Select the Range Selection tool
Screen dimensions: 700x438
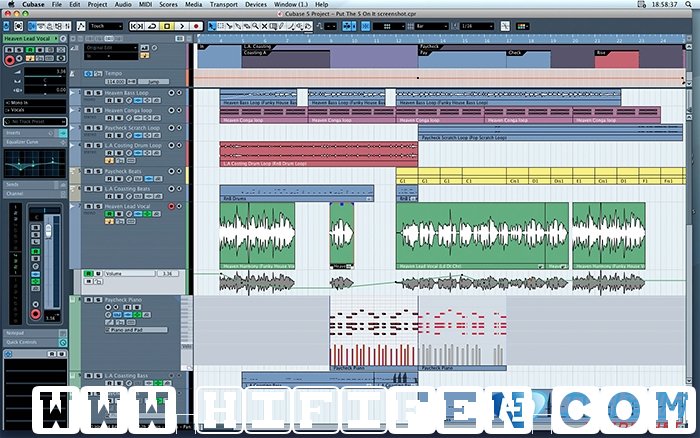click(221, 26)
